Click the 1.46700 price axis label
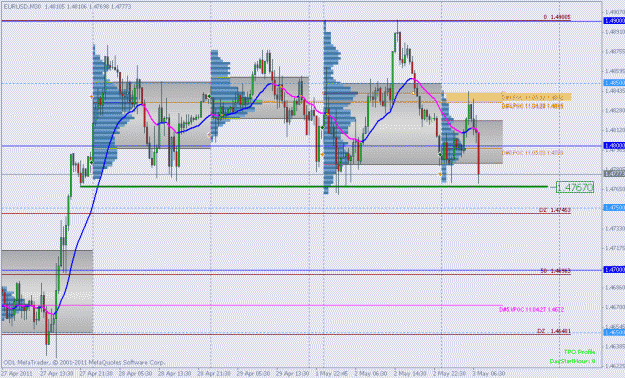625x378 pixels. pyautogui.click(x=614, y=307)
